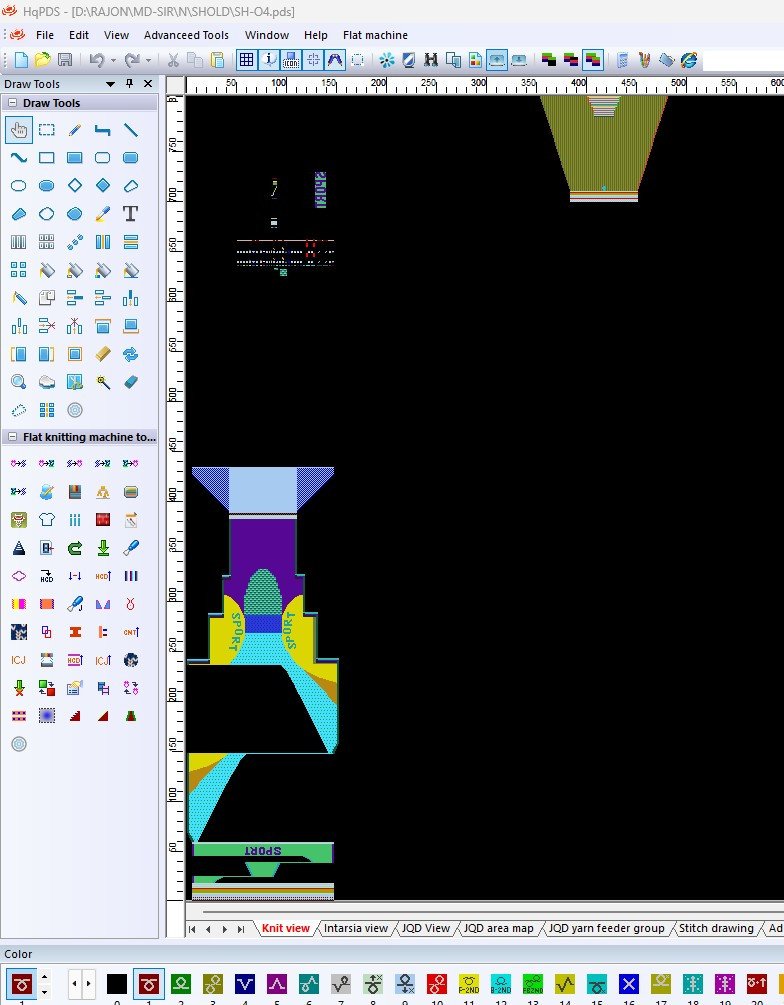Viewport: 784px width, 1005px height.
Task: Pick the eyedropper color picker tool
Action: [102, 214]
